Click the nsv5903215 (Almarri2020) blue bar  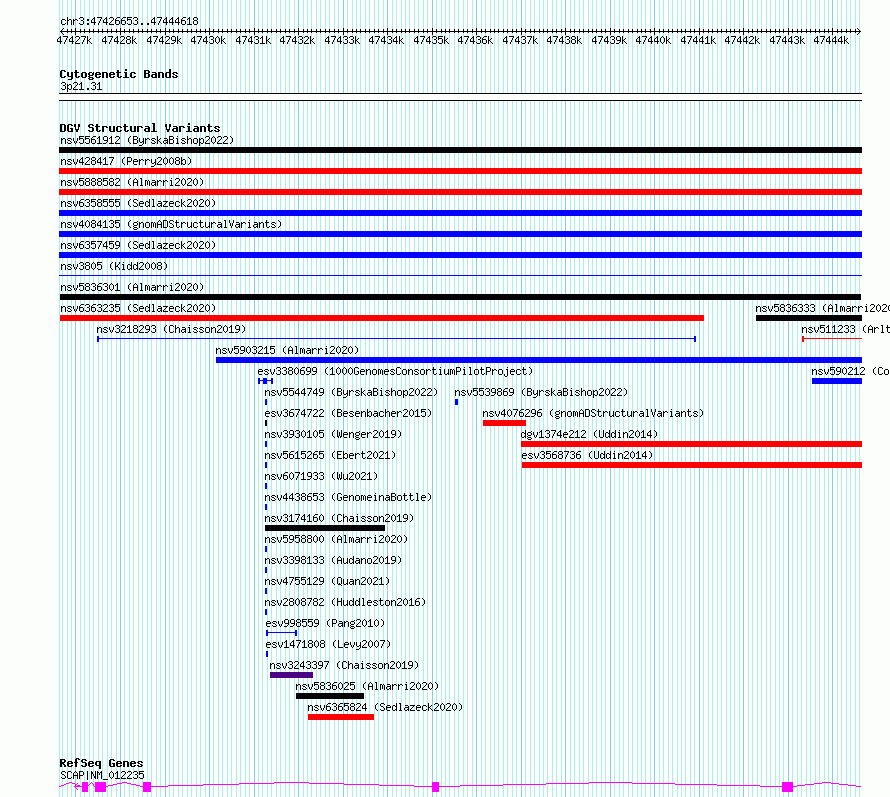click(539, 360)
